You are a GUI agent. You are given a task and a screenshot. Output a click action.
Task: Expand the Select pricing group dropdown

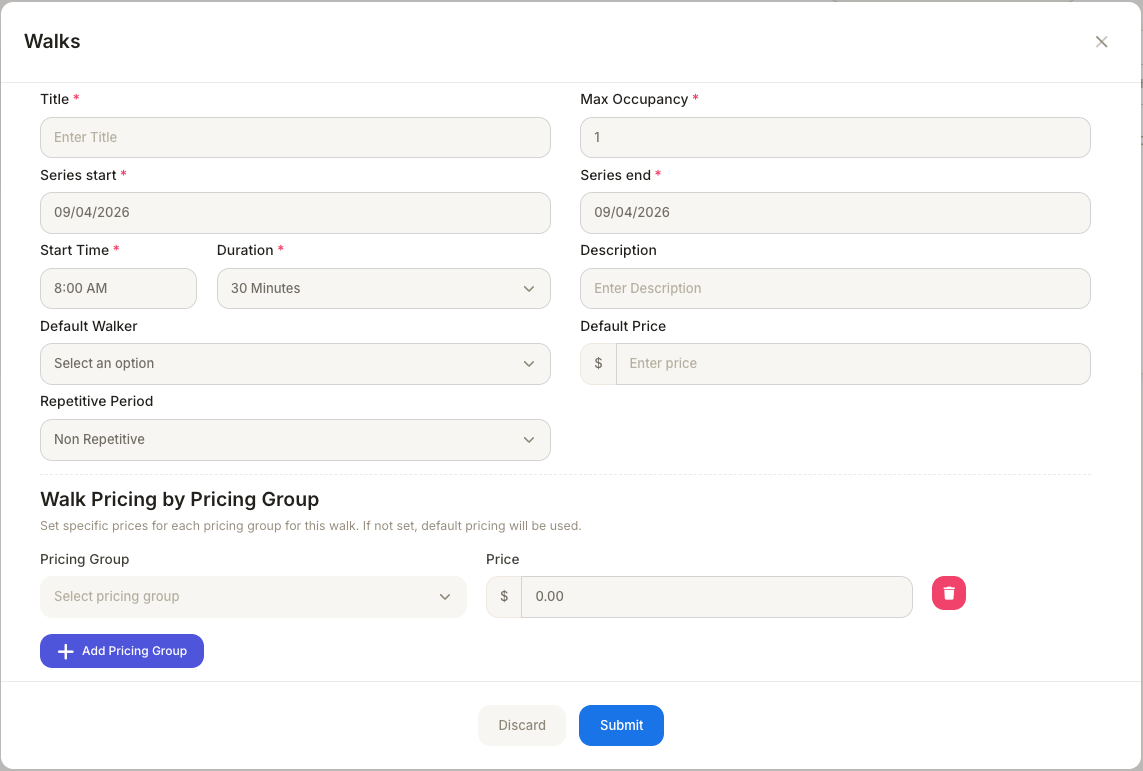coord(253,597)
